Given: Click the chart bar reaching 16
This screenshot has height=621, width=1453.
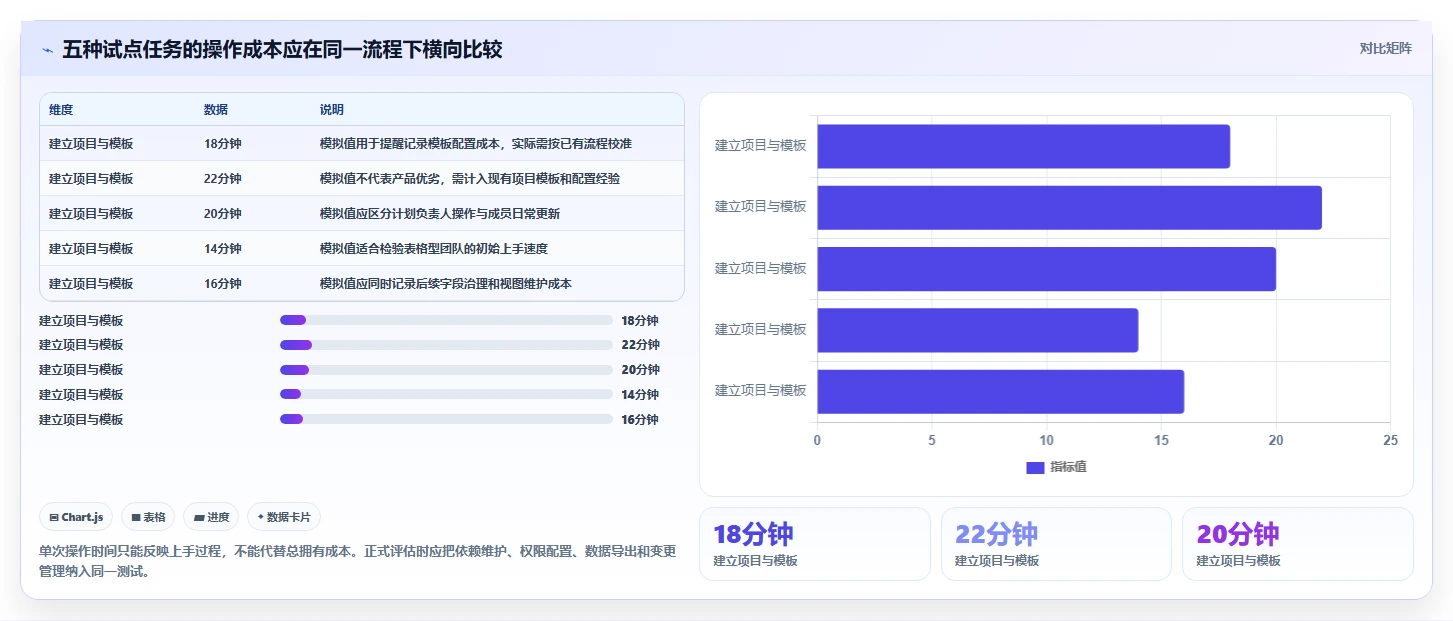Looking at the screenshot, I should pos(1000,392).
